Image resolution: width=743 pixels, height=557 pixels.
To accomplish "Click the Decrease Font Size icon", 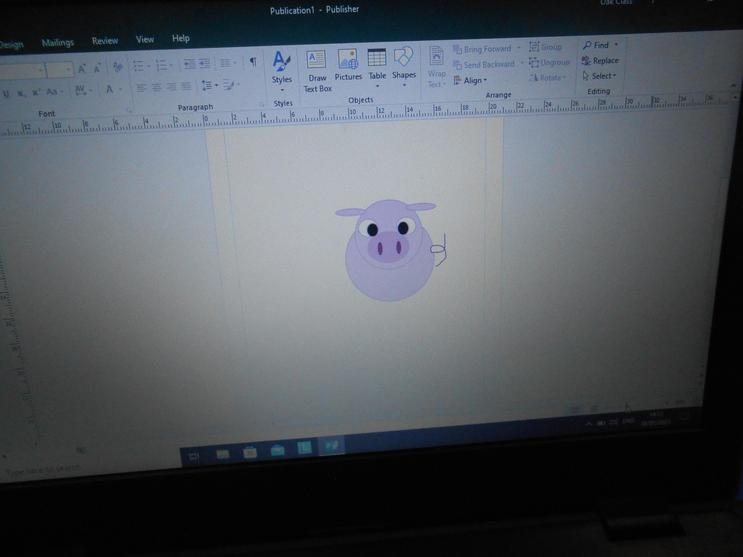I will 97,69.
